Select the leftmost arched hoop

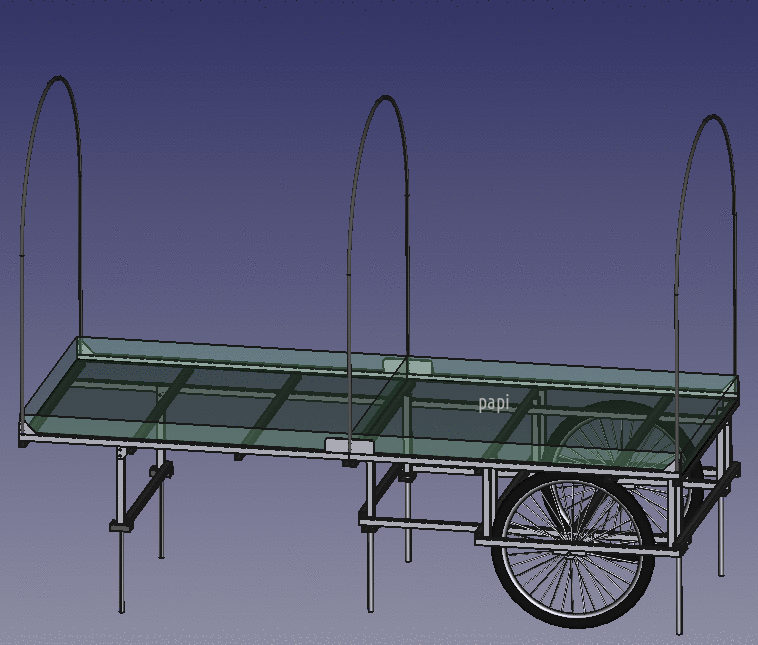tap(57, 80)
